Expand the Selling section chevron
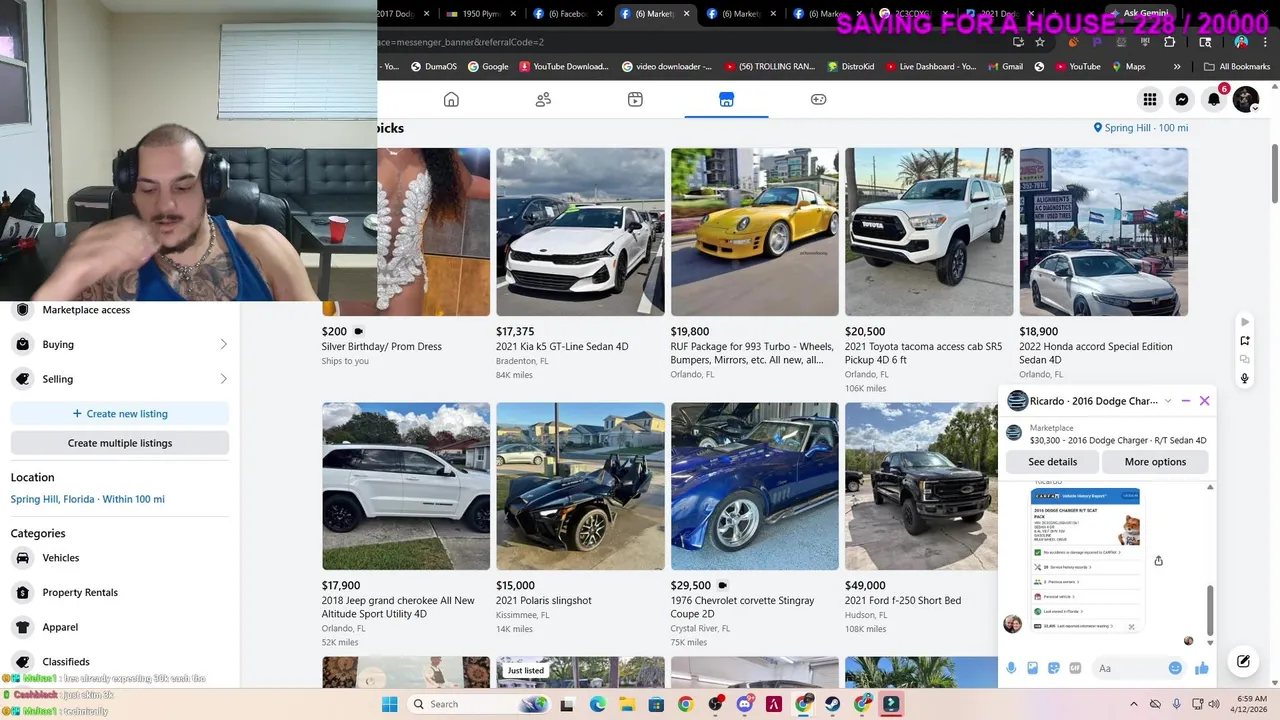 click(223, 379)
